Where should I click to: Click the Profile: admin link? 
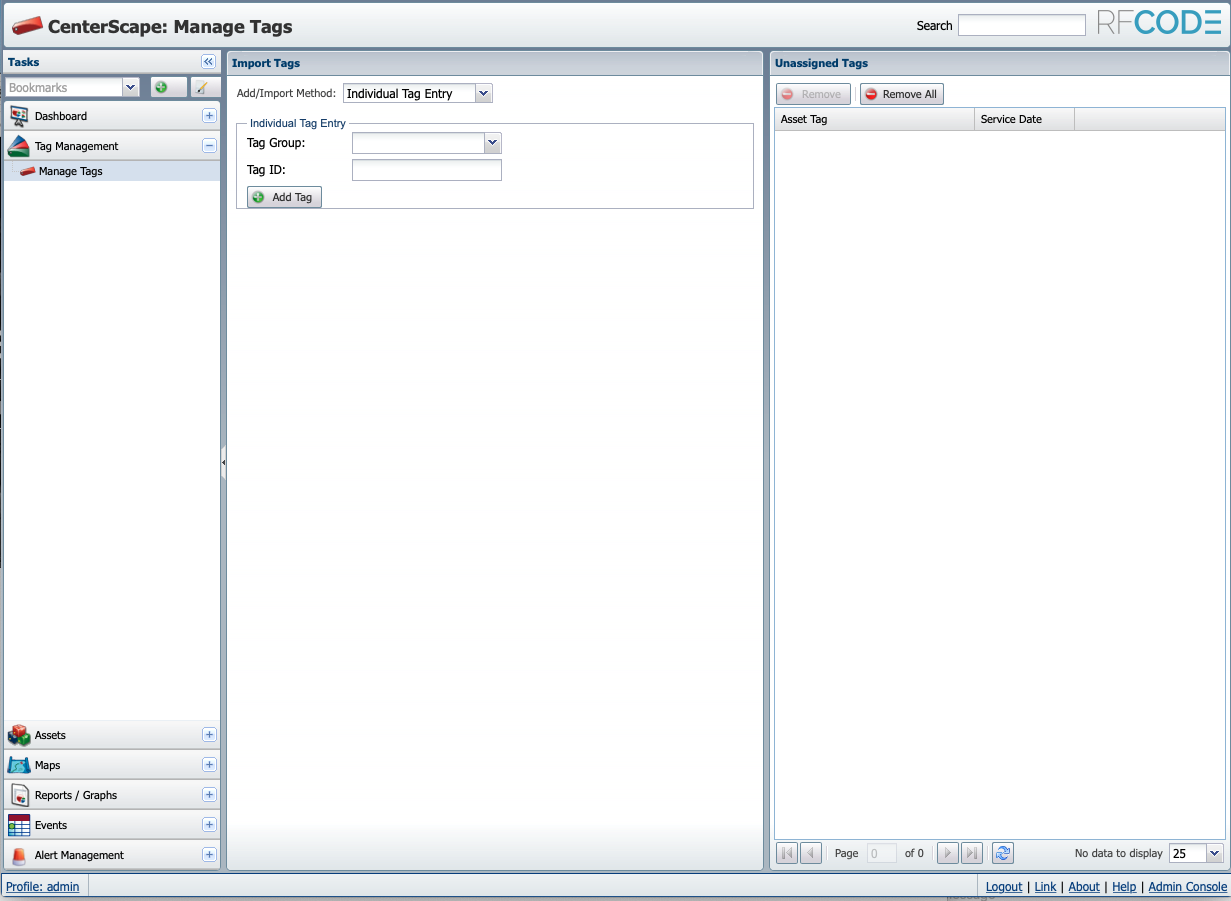pos(43,887)
